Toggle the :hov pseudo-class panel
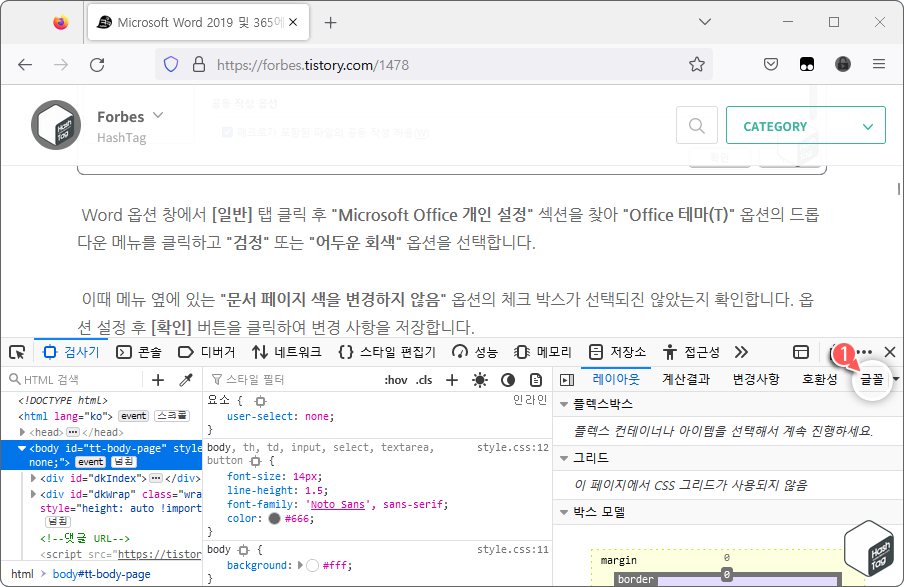Image resolution: width=904 pixels, height=587 pixels. (x=396, y=380)
